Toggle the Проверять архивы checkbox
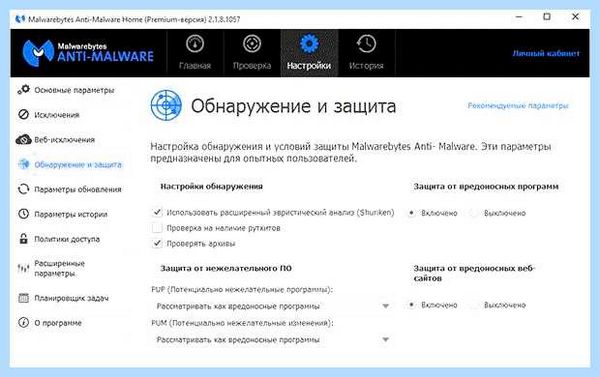Image resolution: width=600 pixels, height=377 pixels. click(x=157, y=243)
